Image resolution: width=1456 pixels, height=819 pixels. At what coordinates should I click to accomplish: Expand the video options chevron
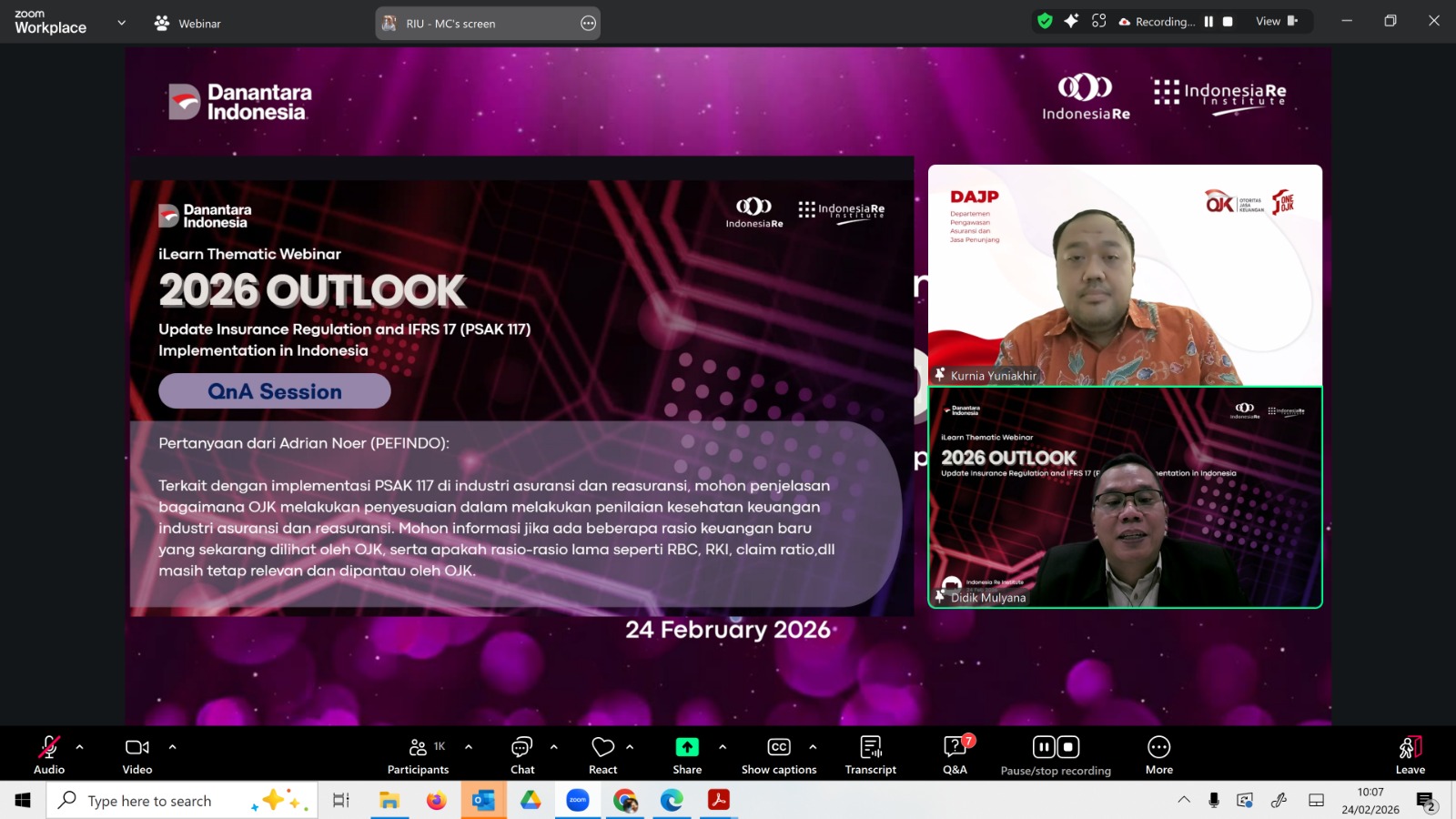172,747
